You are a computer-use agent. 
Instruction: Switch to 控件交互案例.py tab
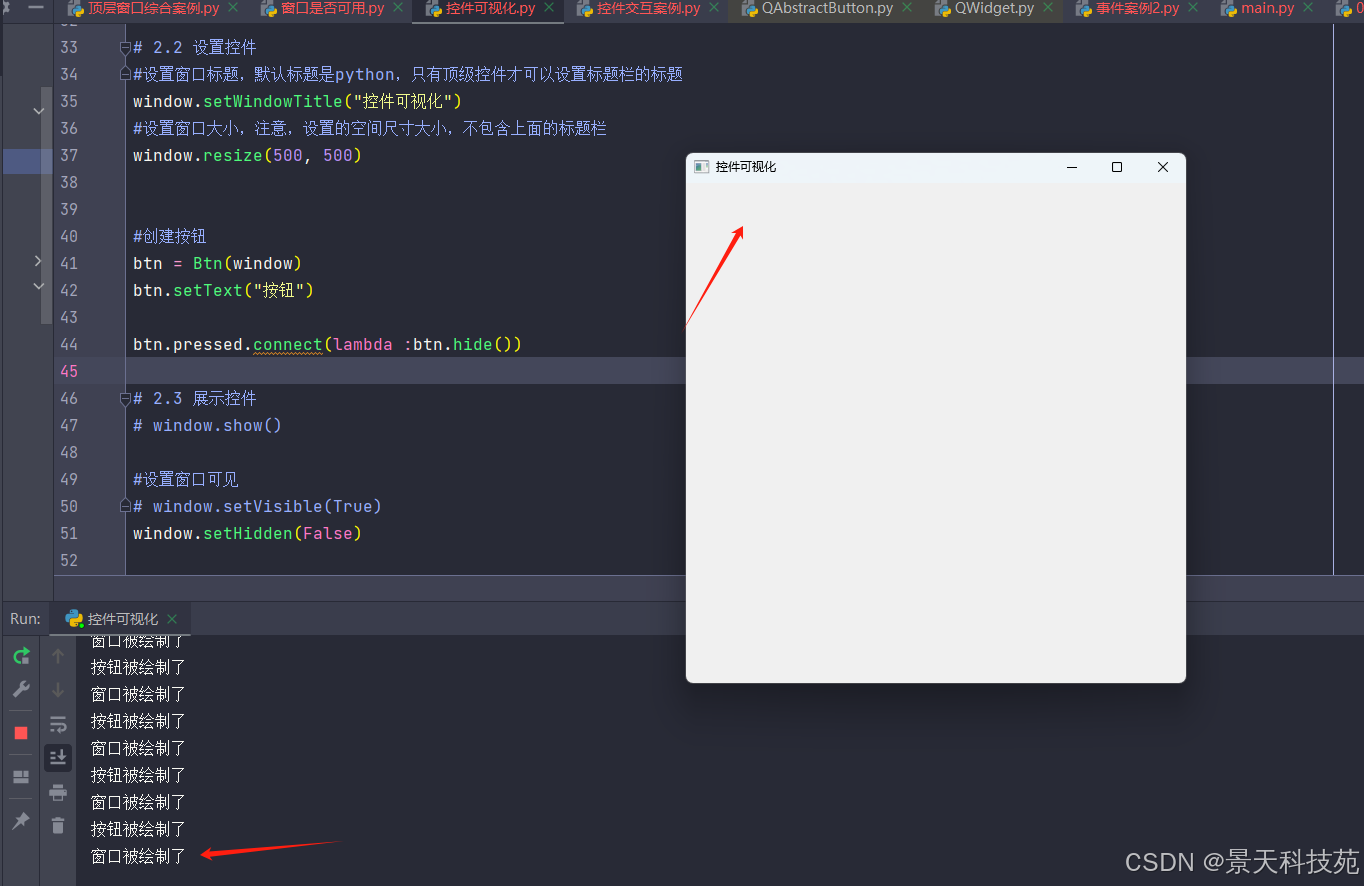click(x=648, y=8)
